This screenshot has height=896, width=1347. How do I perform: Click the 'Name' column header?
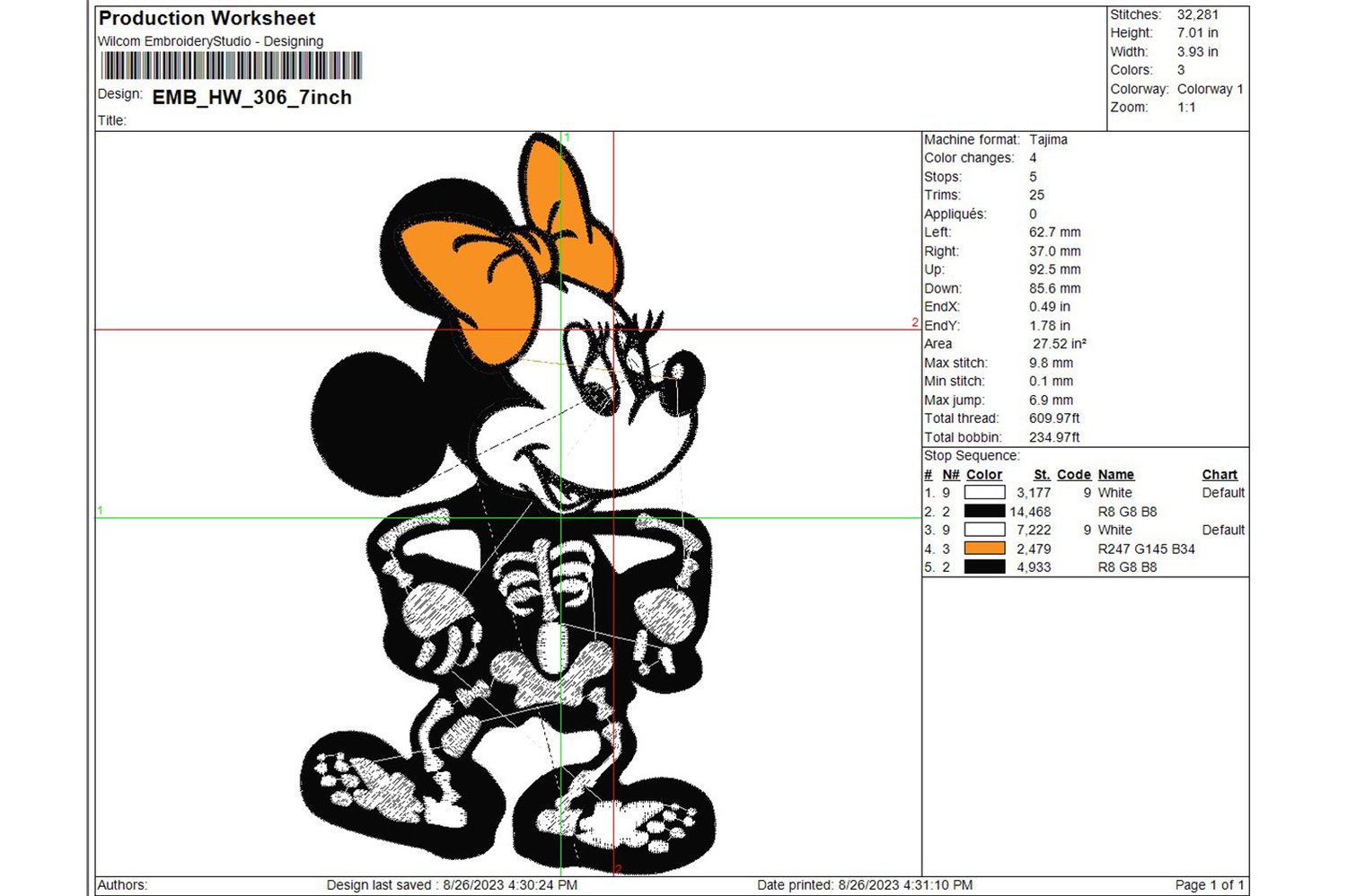[1116, 475]
